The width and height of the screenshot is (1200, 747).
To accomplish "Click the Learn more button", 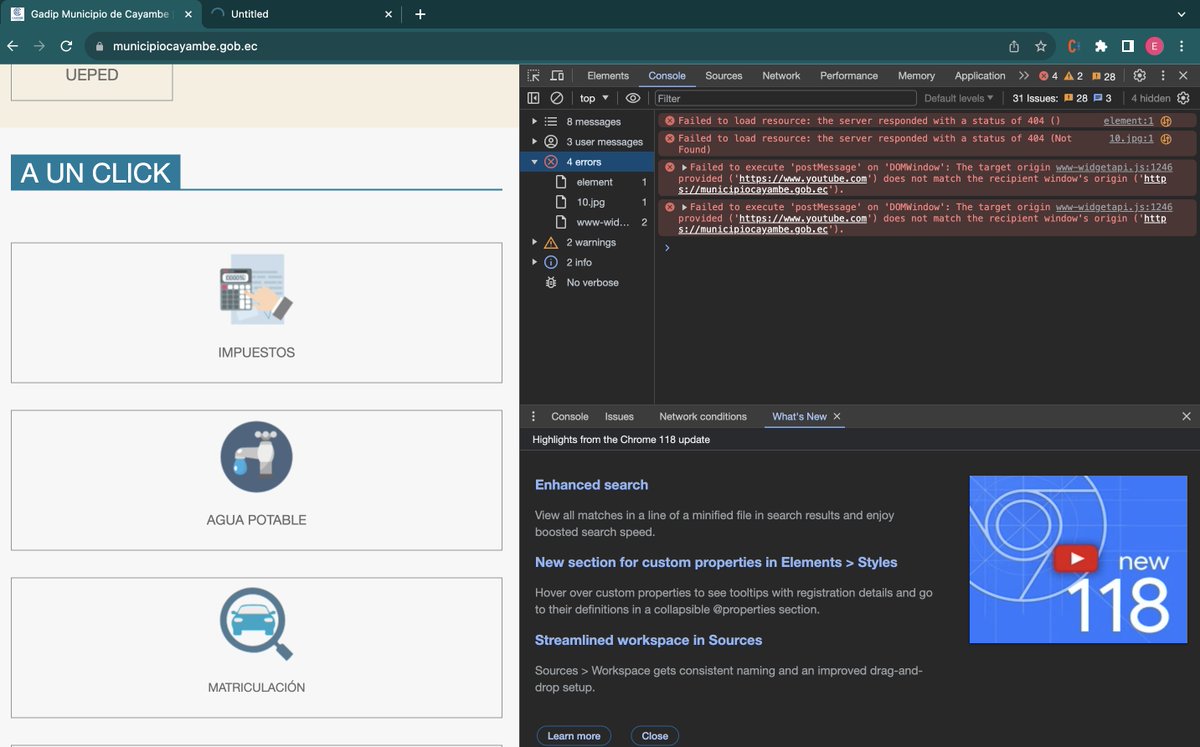I will point(574,736).
